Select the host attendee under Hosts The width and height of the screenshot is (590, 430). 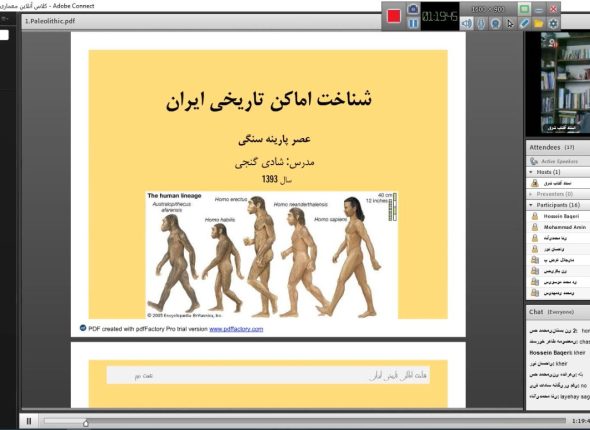[x=558, y=183]
